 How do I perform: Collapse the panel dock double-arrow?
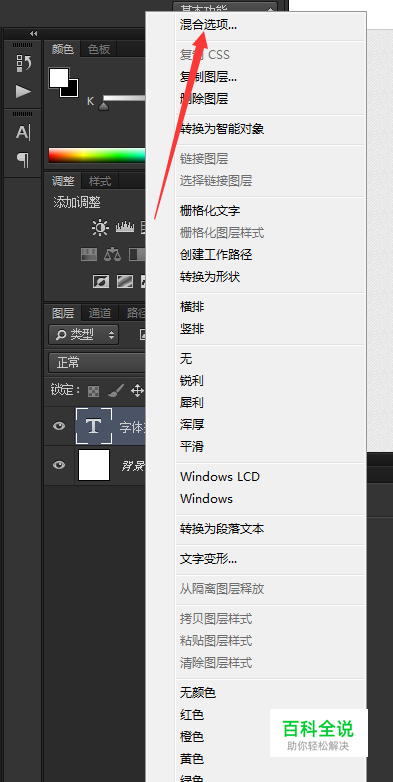tap(33, 33)
